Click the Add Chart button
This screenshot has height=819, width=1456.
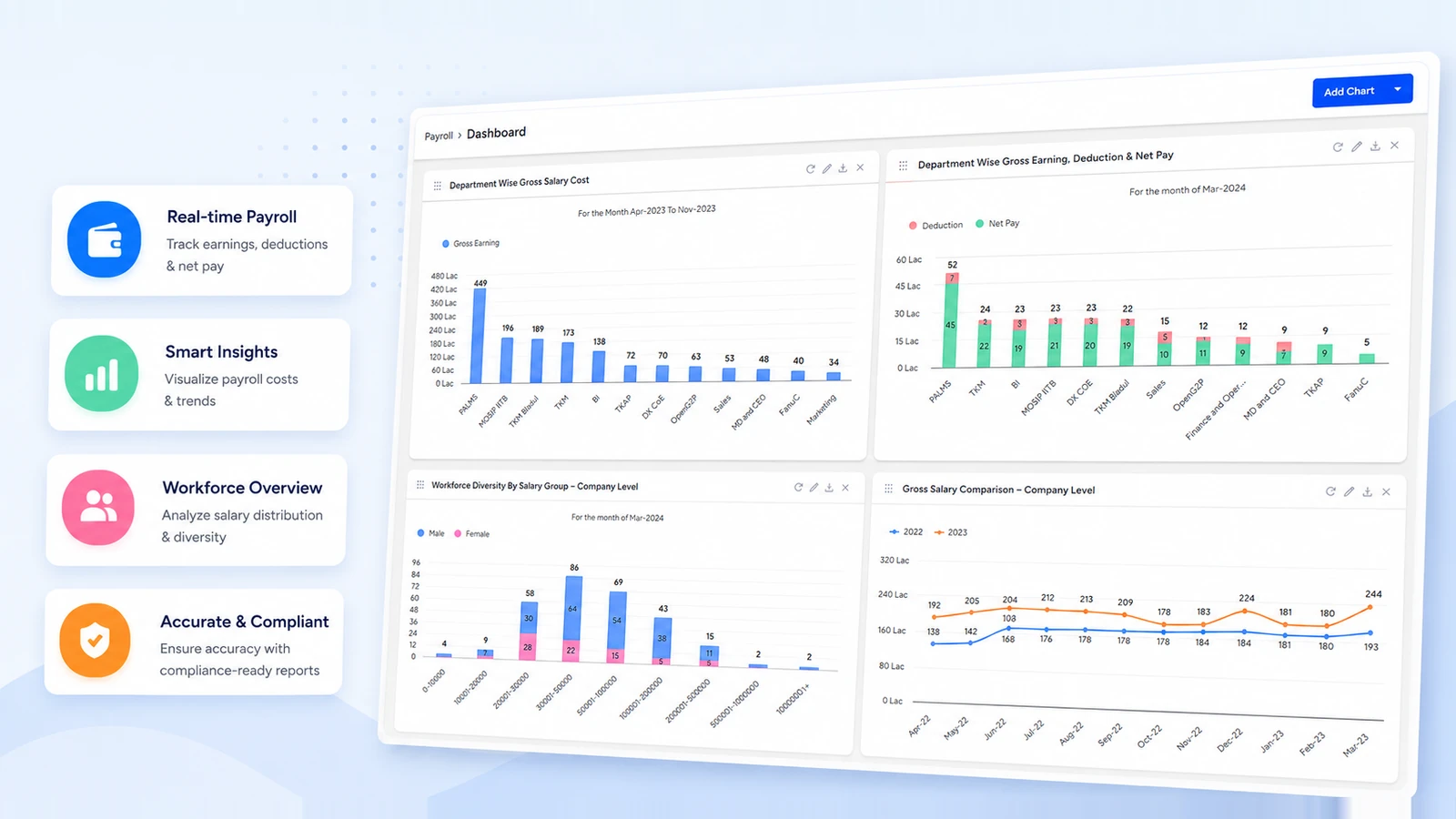tap(1362, 91)
